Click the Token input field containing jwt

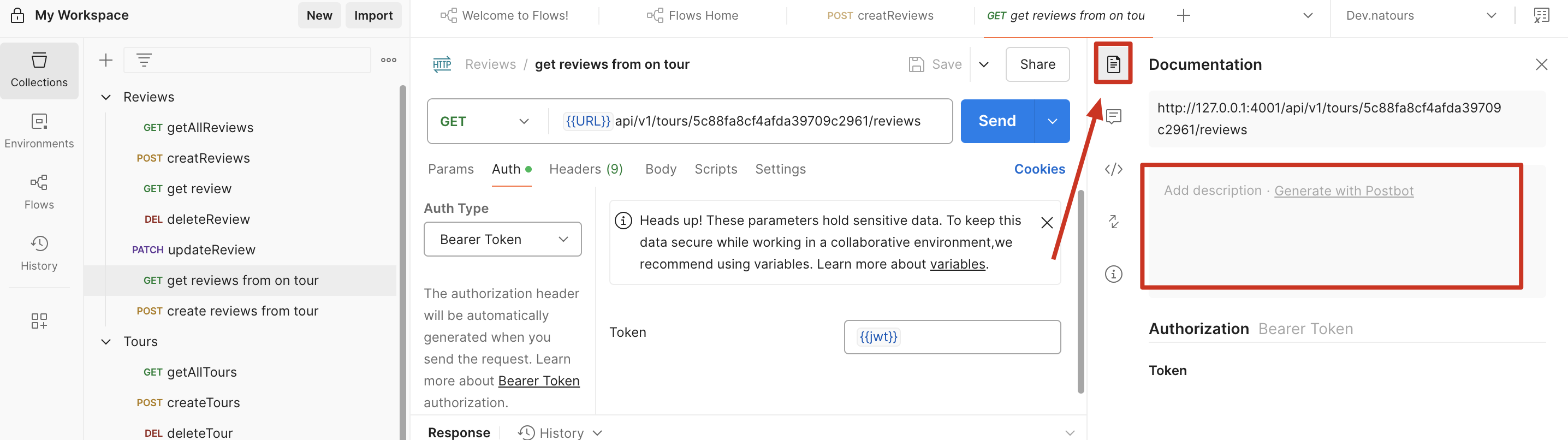(x=952, y=337)
